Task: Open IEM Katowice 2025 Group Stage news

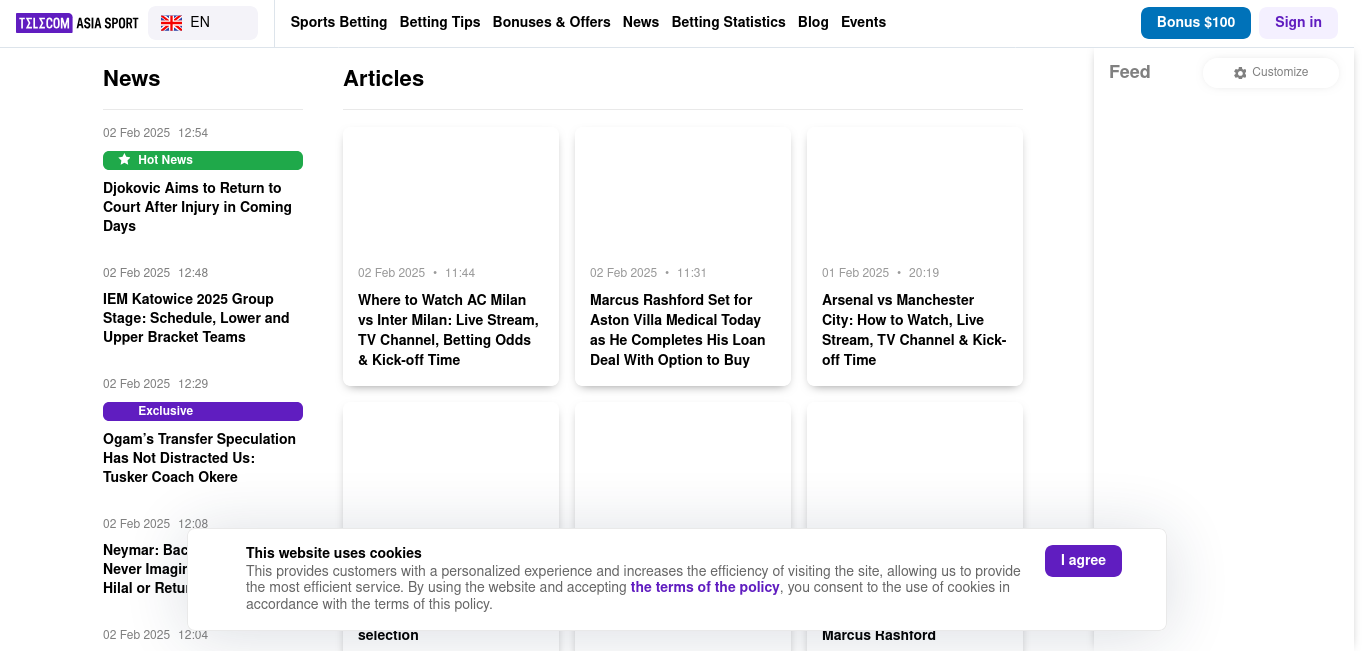Action: (x=196, y=318)
